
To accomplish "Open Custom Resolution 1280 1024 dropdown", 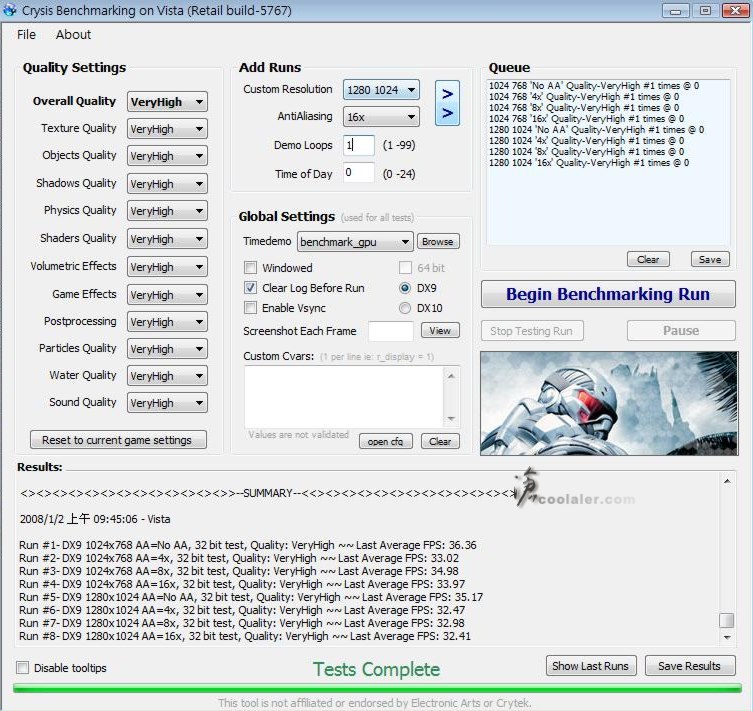I will pyautogui.click(x=381, y=90).
